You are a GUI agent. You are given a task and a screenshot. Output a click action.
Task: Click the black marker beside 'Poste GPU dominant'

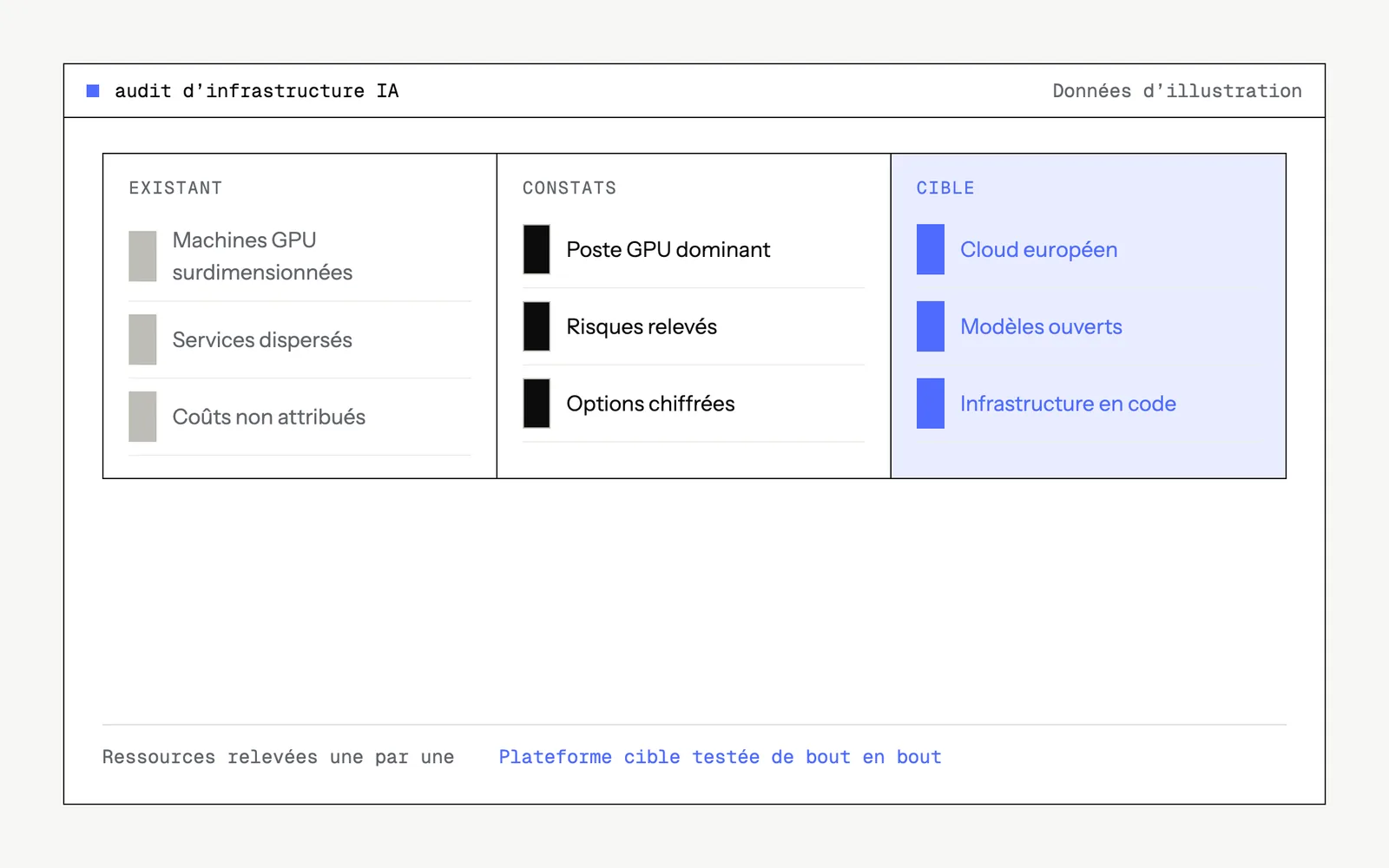tap(537, 249)
